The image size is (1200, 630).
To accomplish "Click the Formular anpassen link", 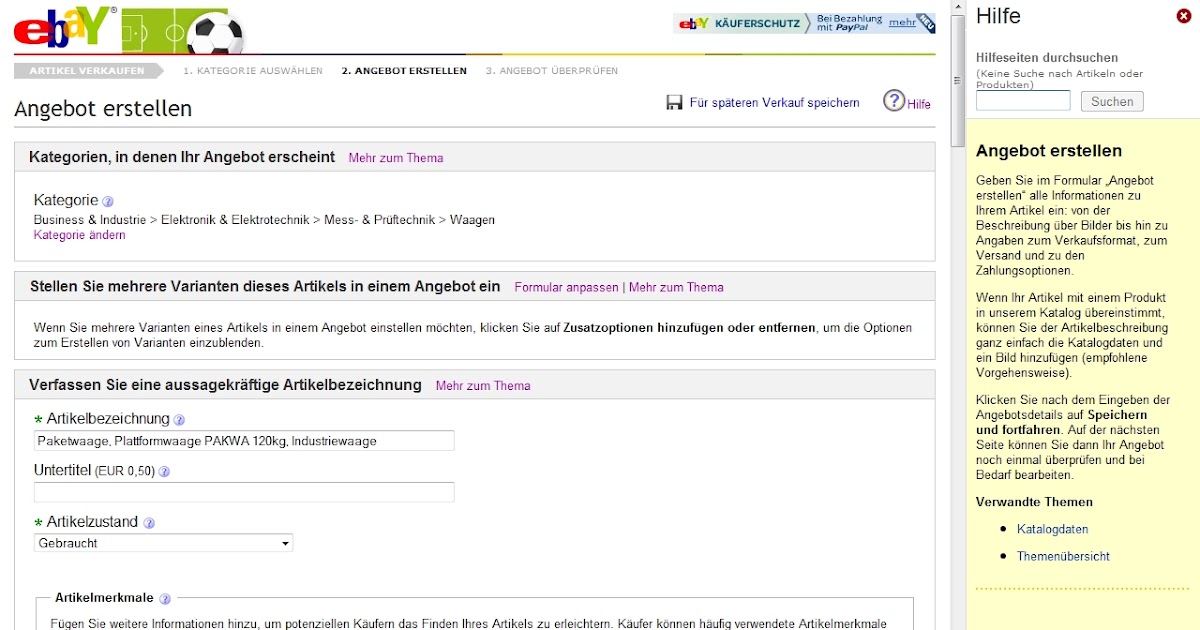I will pyautogui.click(x=566, y=287).
